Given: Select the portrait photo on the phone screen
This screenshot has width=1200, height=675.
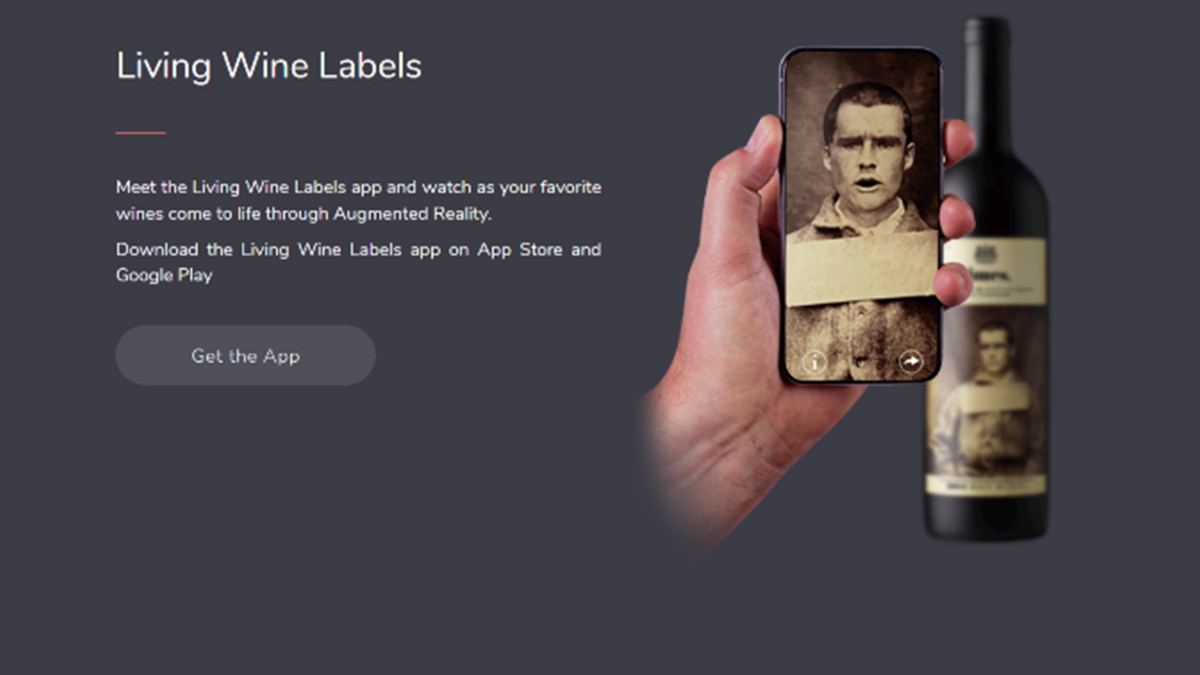Looking at the screenshot, I should 862,150.
